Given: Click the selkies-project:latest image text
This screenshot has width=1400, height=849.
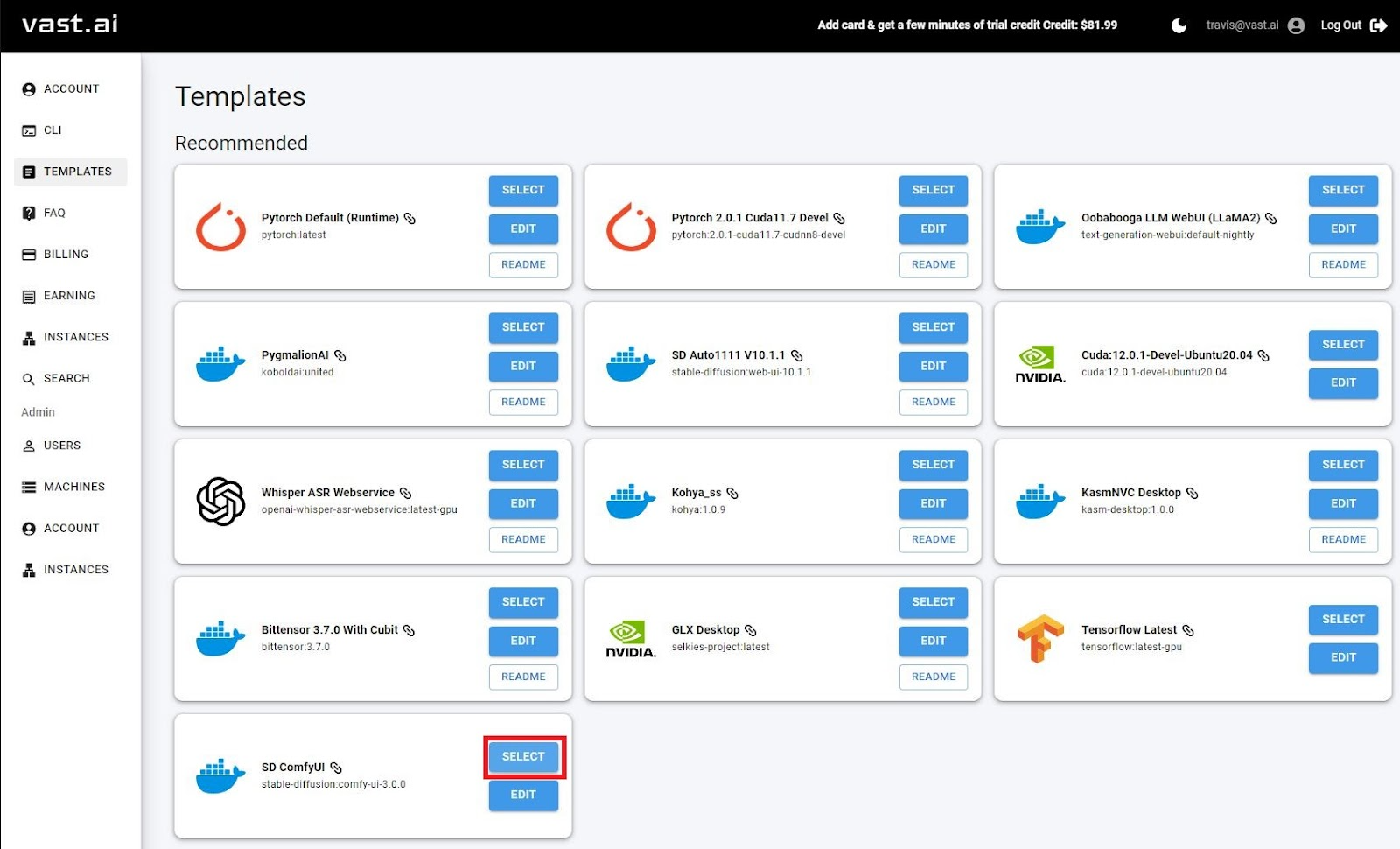Looking at the screenshot, I should tap(720, 648).
